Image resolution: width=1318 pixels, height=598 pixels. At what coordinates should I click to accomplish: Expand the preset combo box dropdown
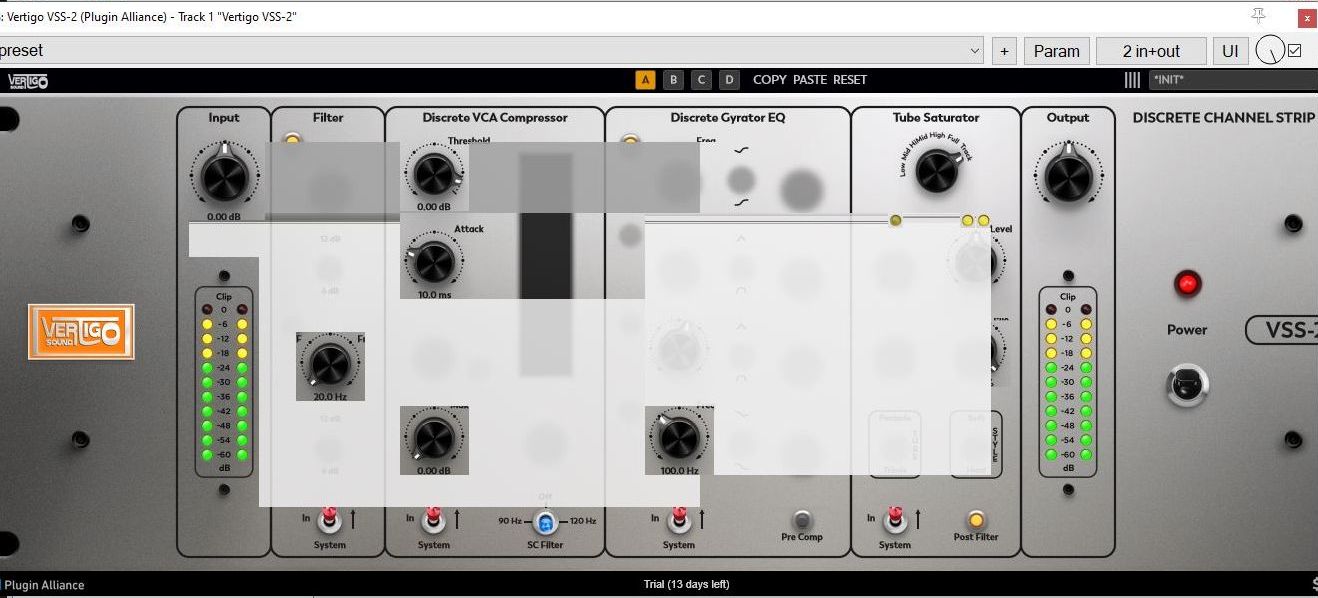pos(975,51)
